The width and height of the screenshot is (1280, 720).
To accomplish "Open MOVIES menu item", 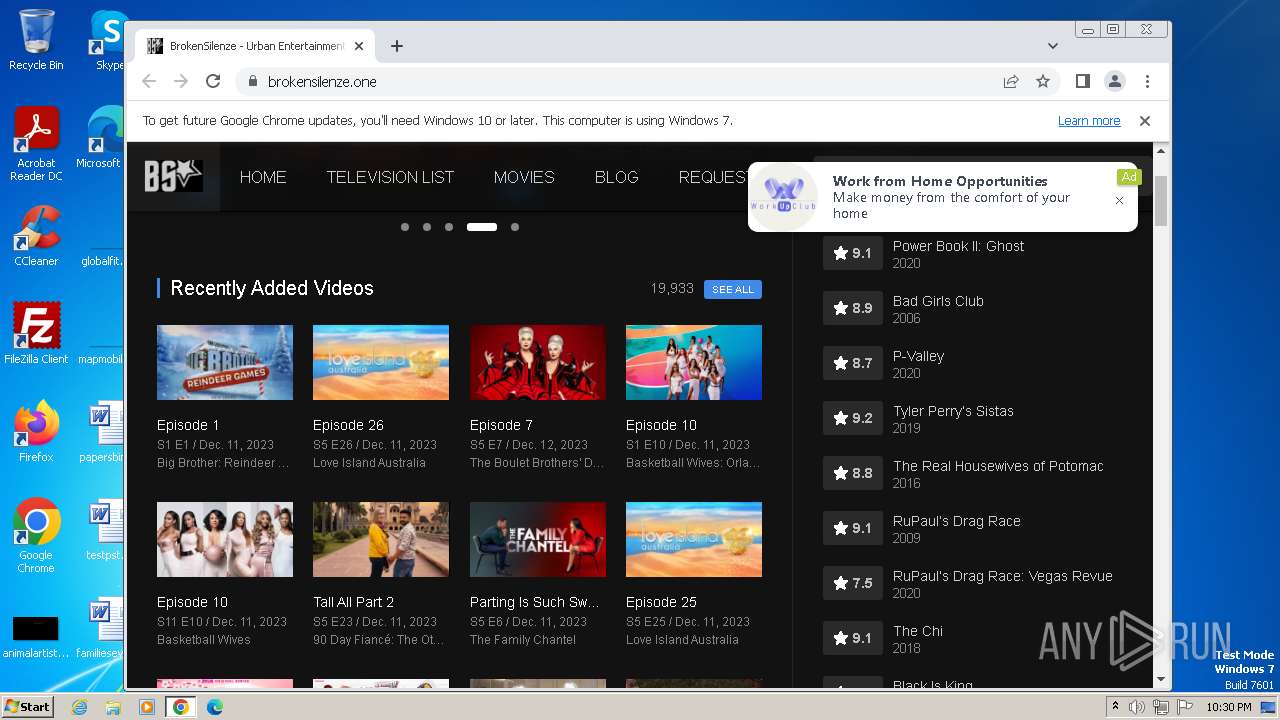I will (524, 177).
